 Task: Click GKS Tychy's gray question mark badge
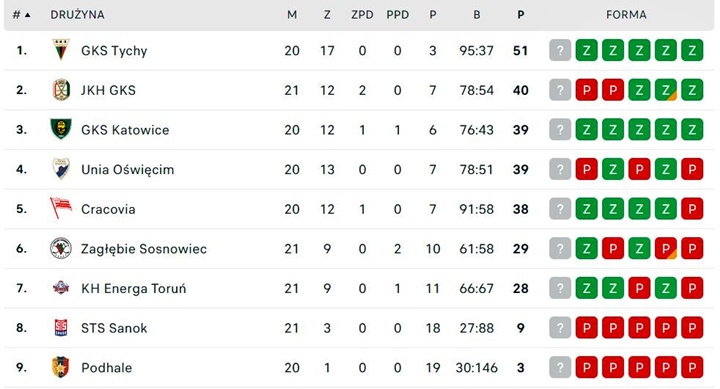click(x=560, y=50)
